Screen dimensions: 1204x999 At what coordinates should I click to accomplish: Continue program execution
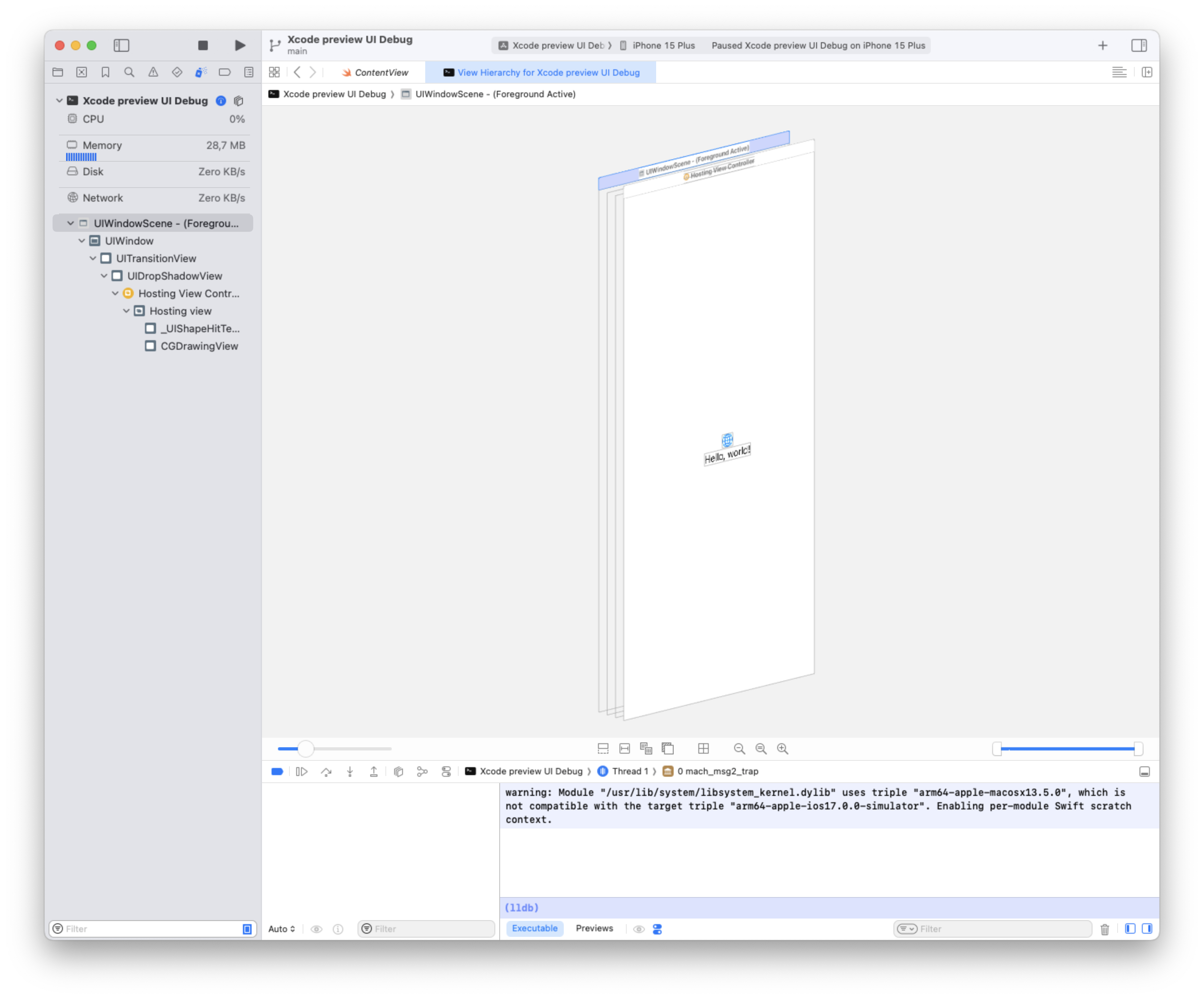(x=301, y=772)
